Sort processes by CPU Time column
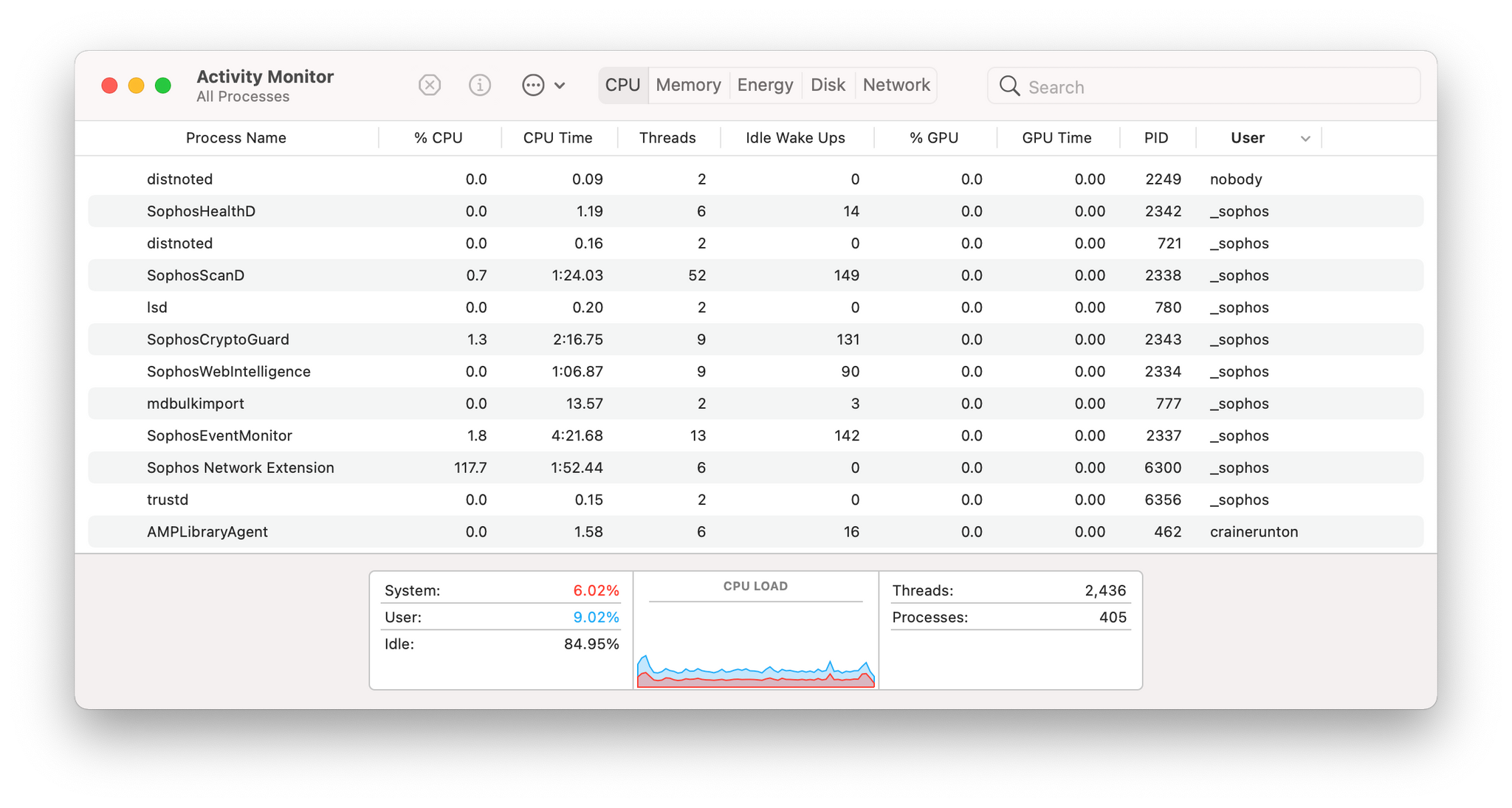 [558, 138]
